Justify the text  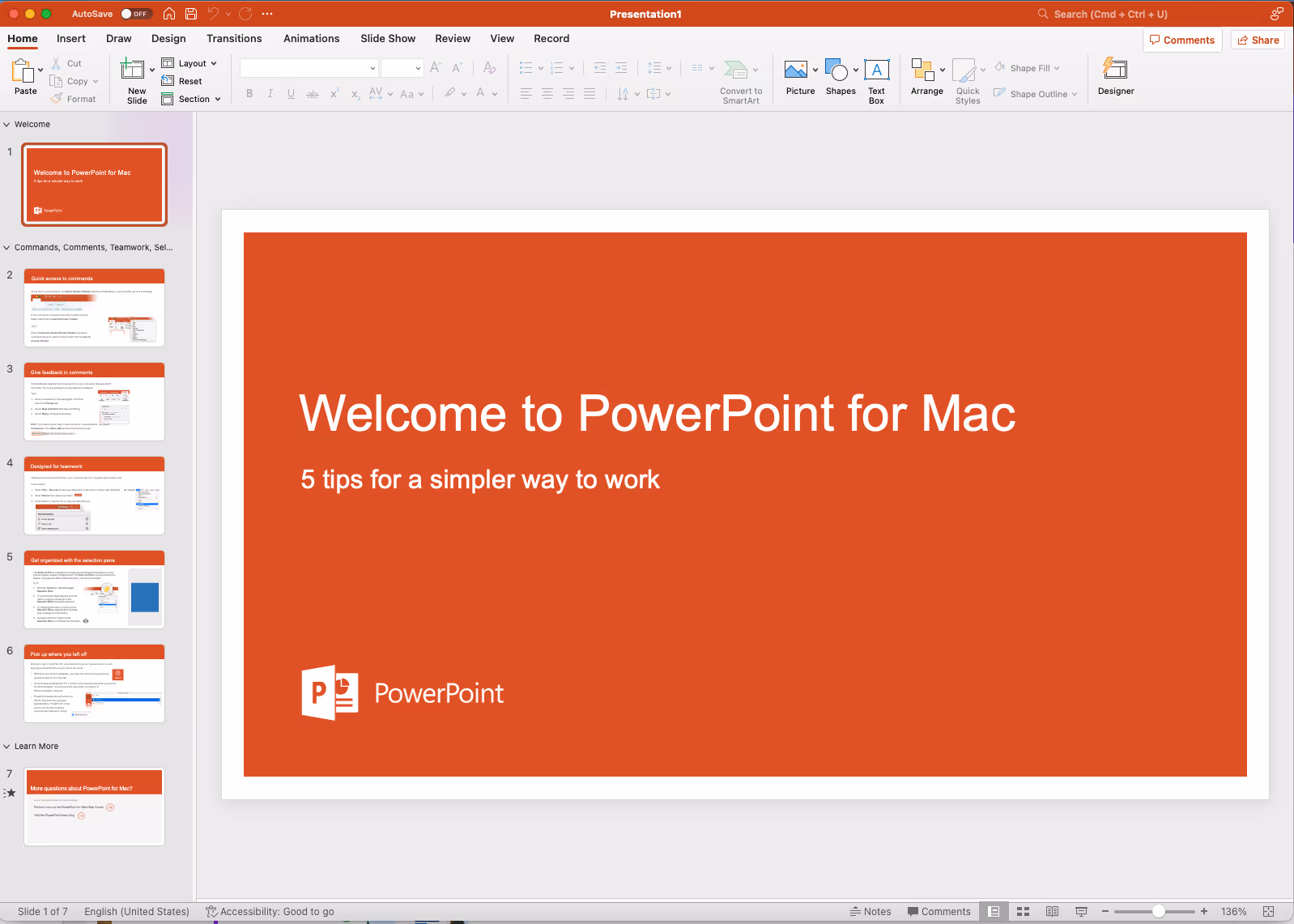click(x=590, y=94)
